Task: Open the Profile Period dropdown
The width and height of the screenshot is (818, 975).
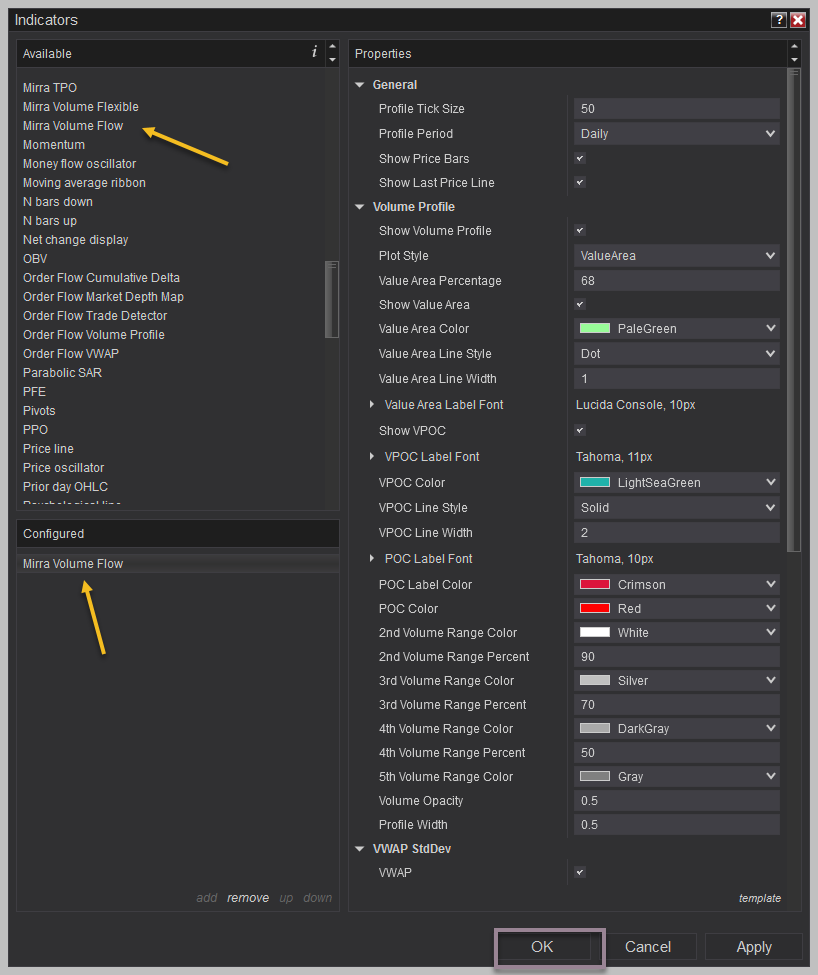Action: [x=676, y=133]
